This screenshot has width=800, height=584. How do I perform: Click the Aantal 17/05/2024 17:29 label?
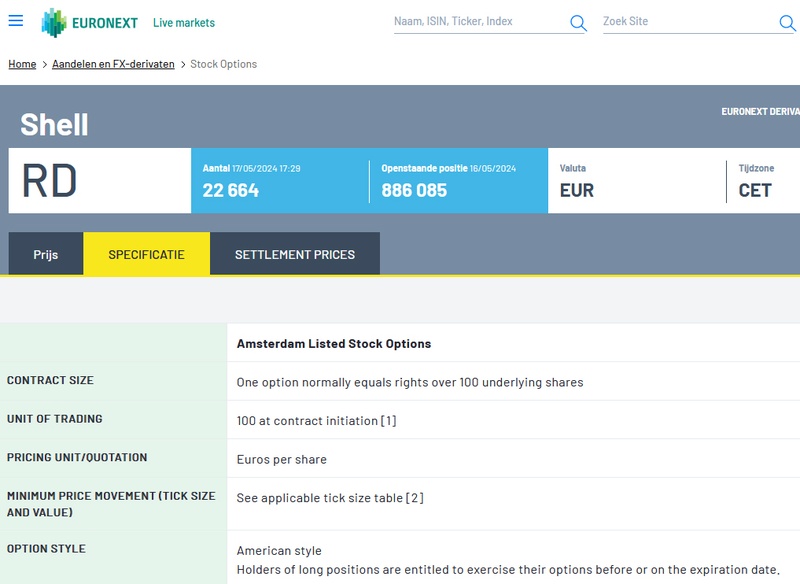click(252, 168)
